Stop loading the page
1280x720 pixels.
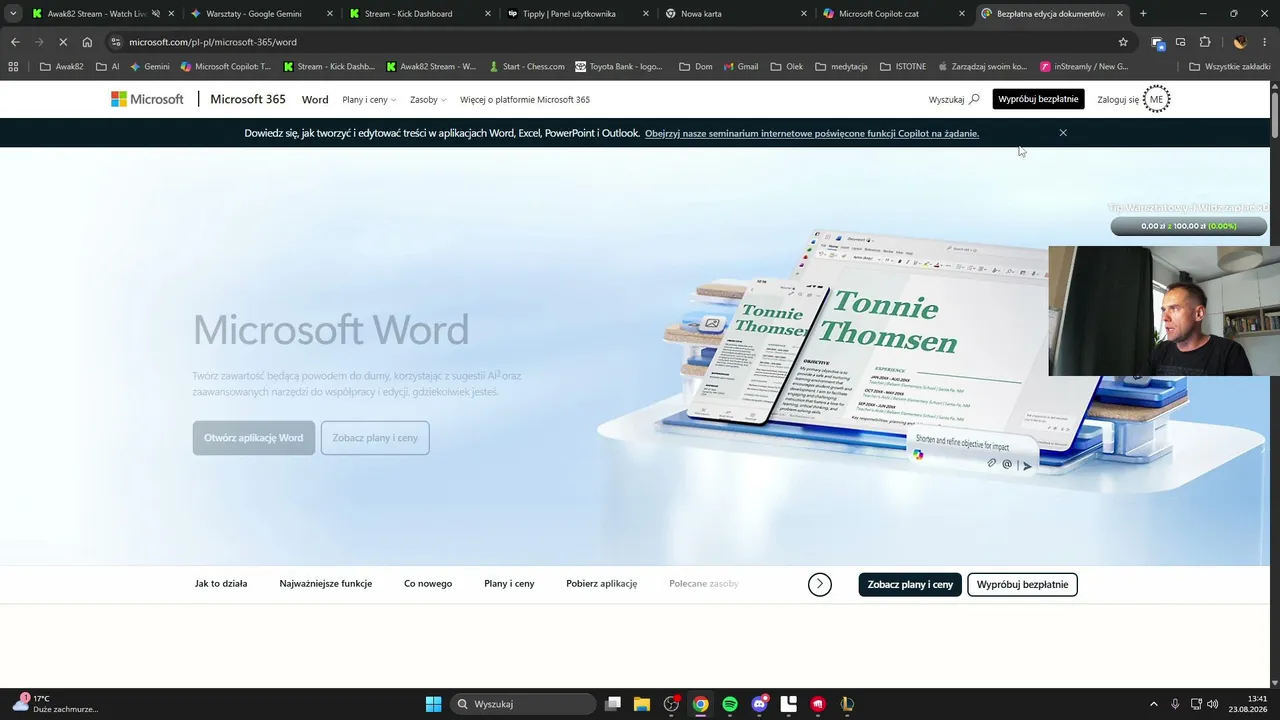coord(63,42)
